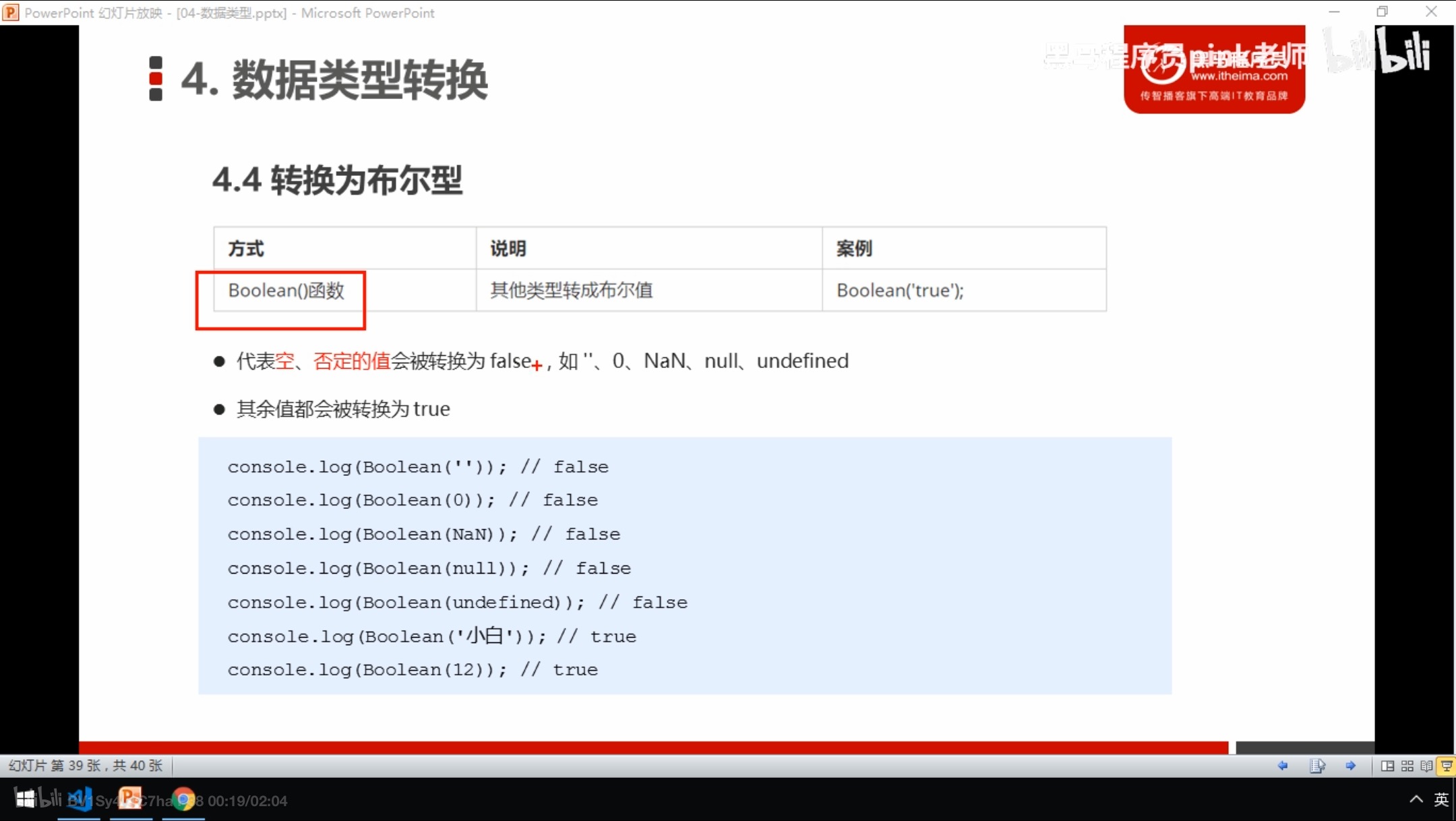Toggle the 英 input method indicator
The width and height of the screenshot is (1456, 821).
point(1441,799)
